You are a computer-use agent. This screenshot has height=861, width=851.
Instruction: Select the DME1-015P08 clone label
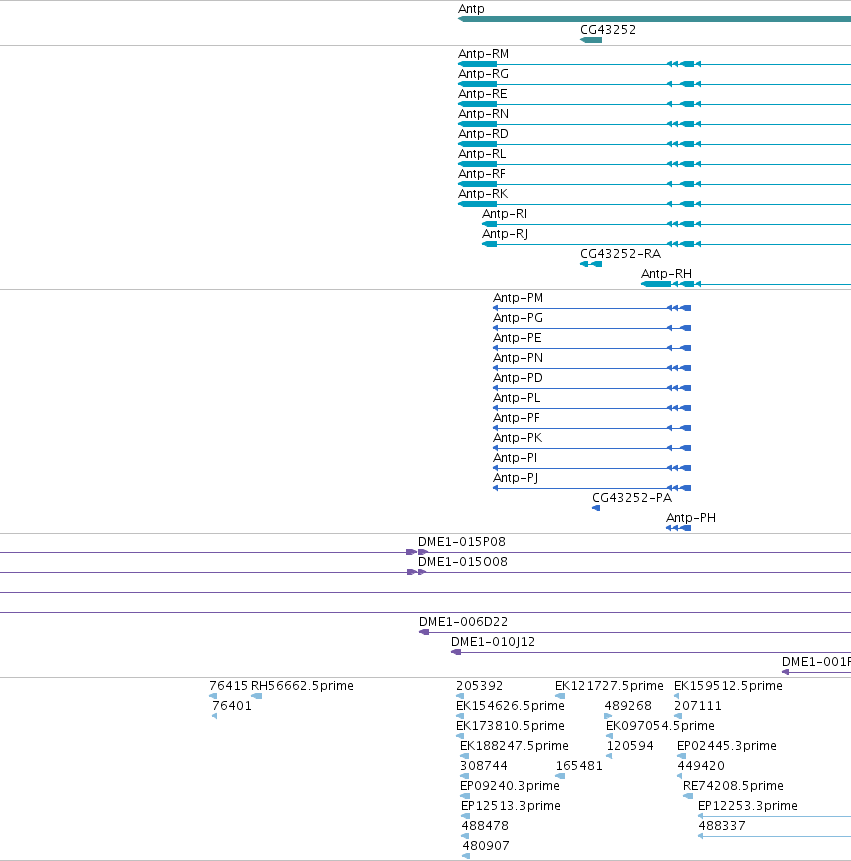coord(462,542)
